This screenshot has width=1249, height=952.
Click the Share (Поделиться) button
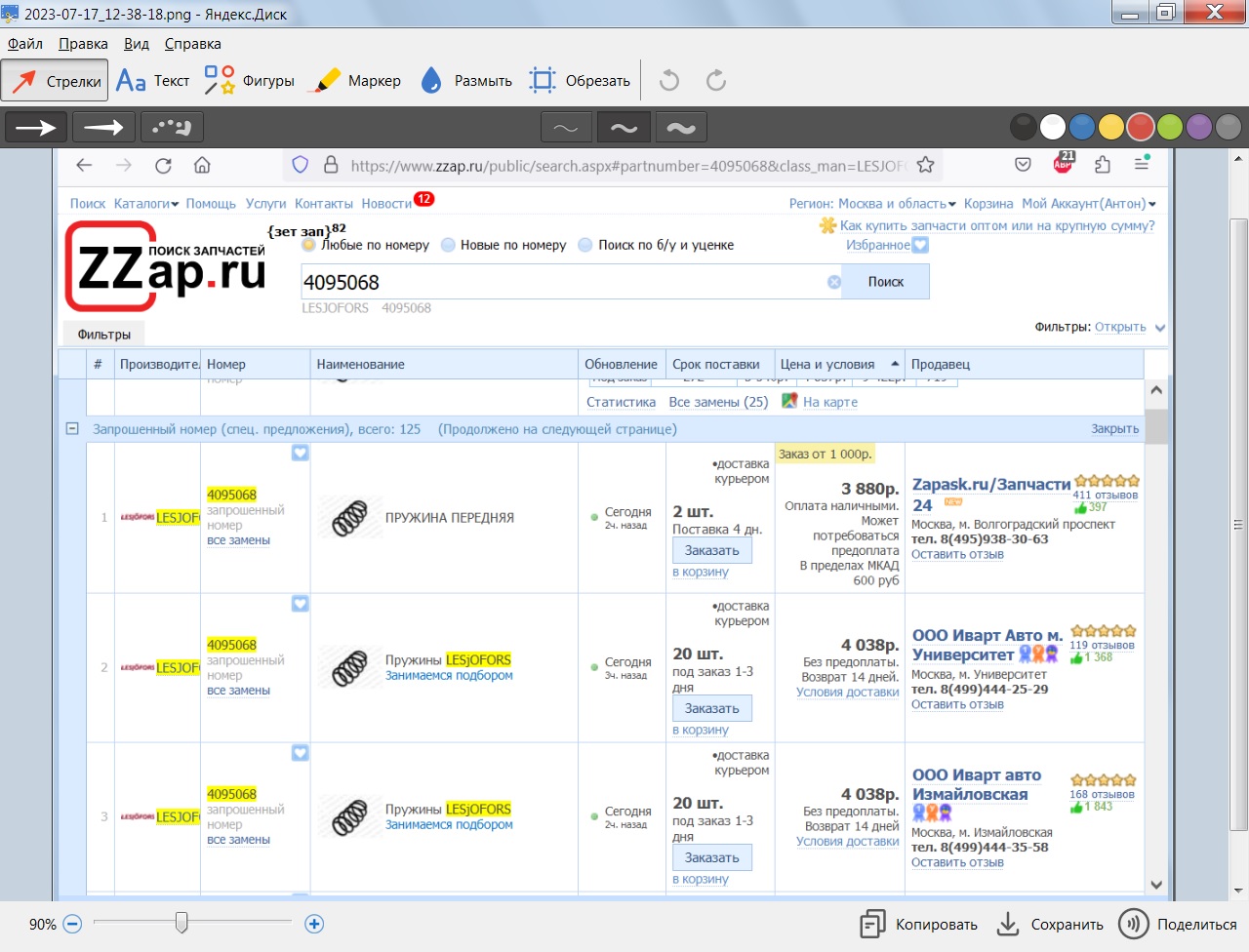point(1178,925)
